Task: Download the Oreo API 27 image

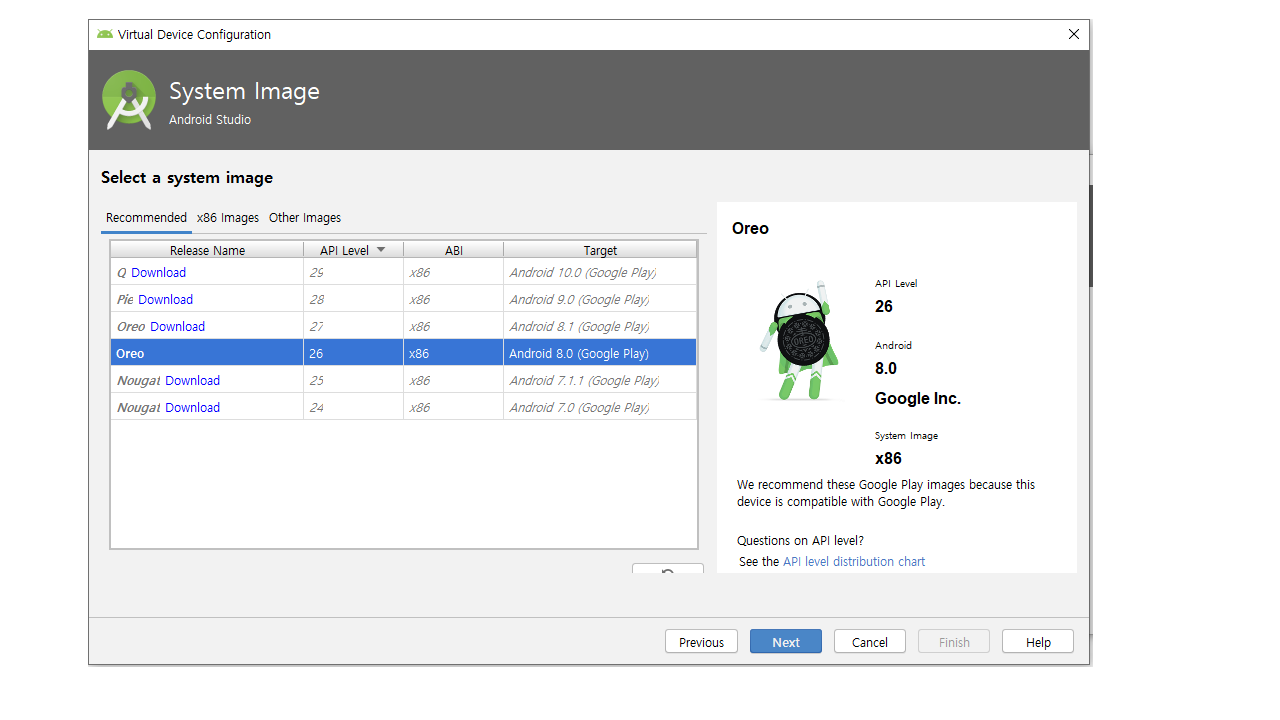Action: (x=177, y=327)
